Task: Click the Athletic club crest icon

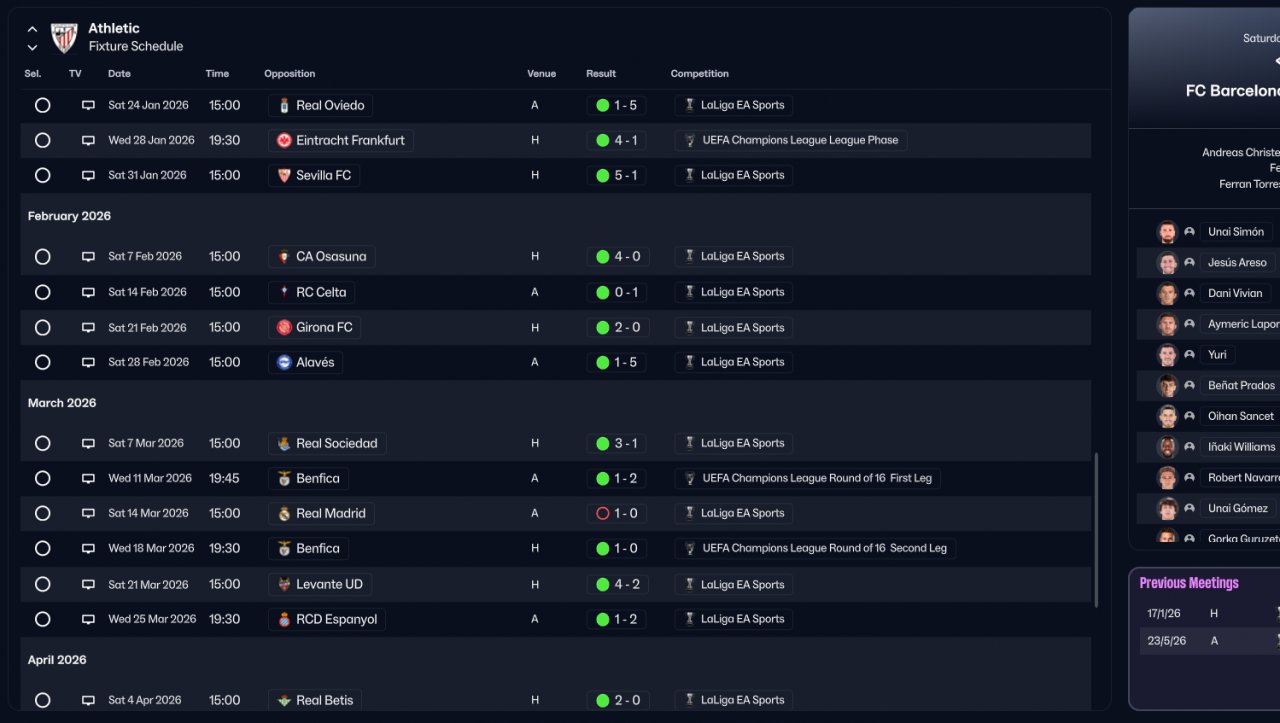Action: point(64,37)
